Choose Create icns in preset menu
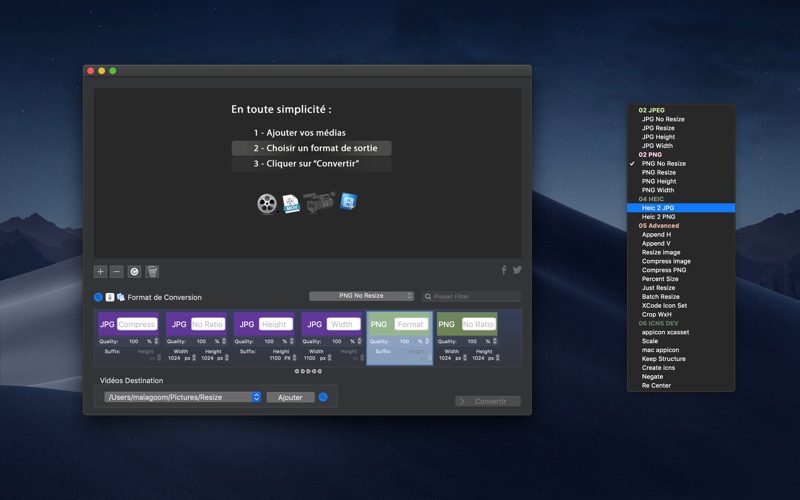 (x=681, y=367)
